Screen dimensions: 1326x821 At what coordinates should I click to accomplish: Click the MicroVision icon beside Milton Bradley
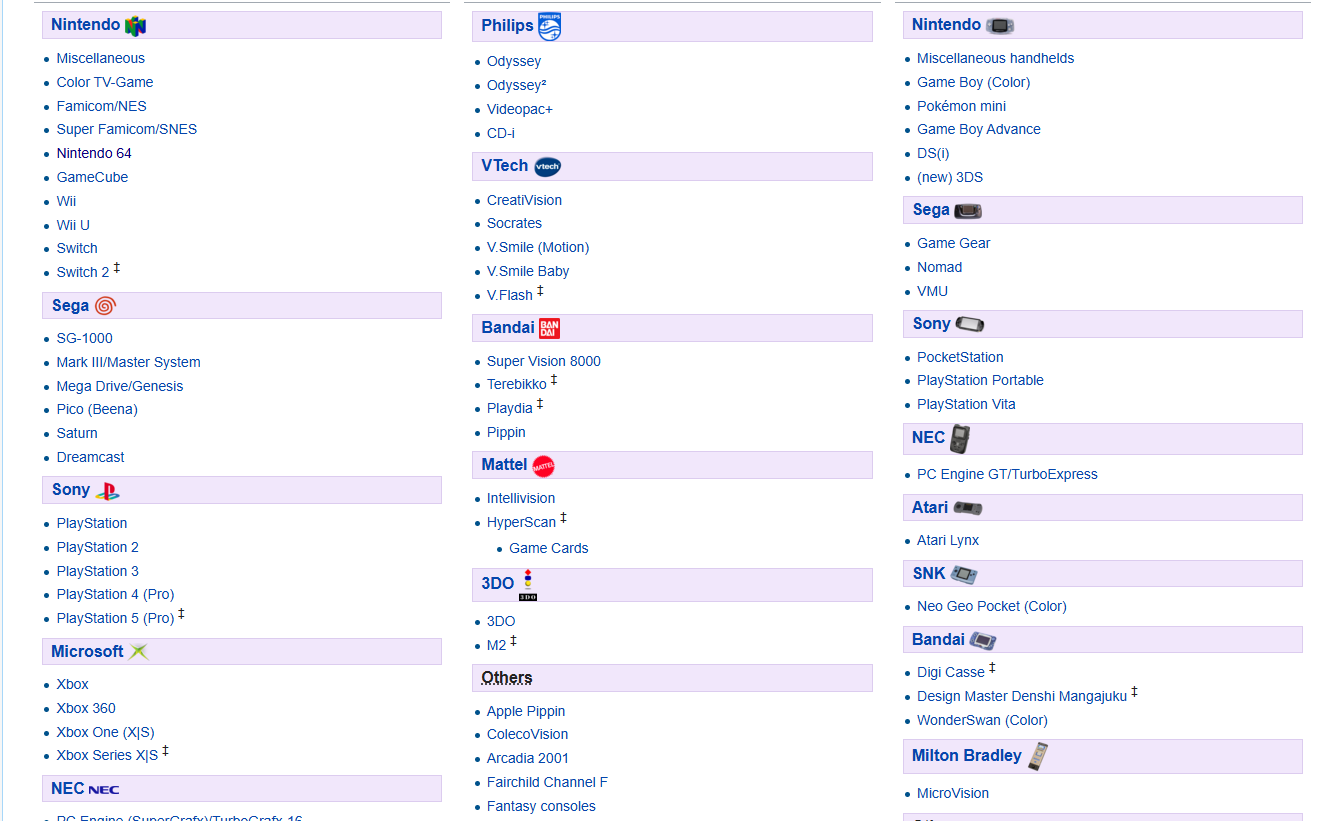[x=1038, y=756]
